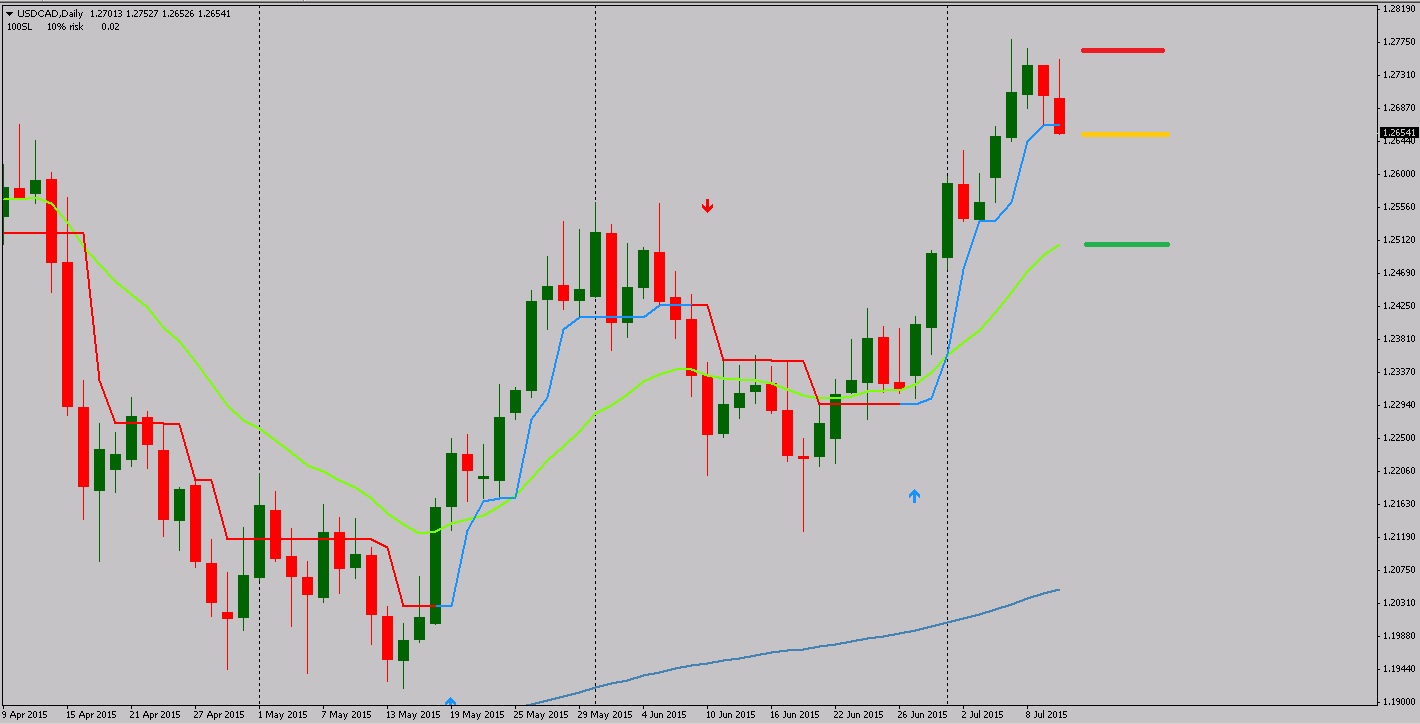This screenshot has height=724, width=1420.
Task: Click the 1.25560 price axis label
Action: point(1400,207)
